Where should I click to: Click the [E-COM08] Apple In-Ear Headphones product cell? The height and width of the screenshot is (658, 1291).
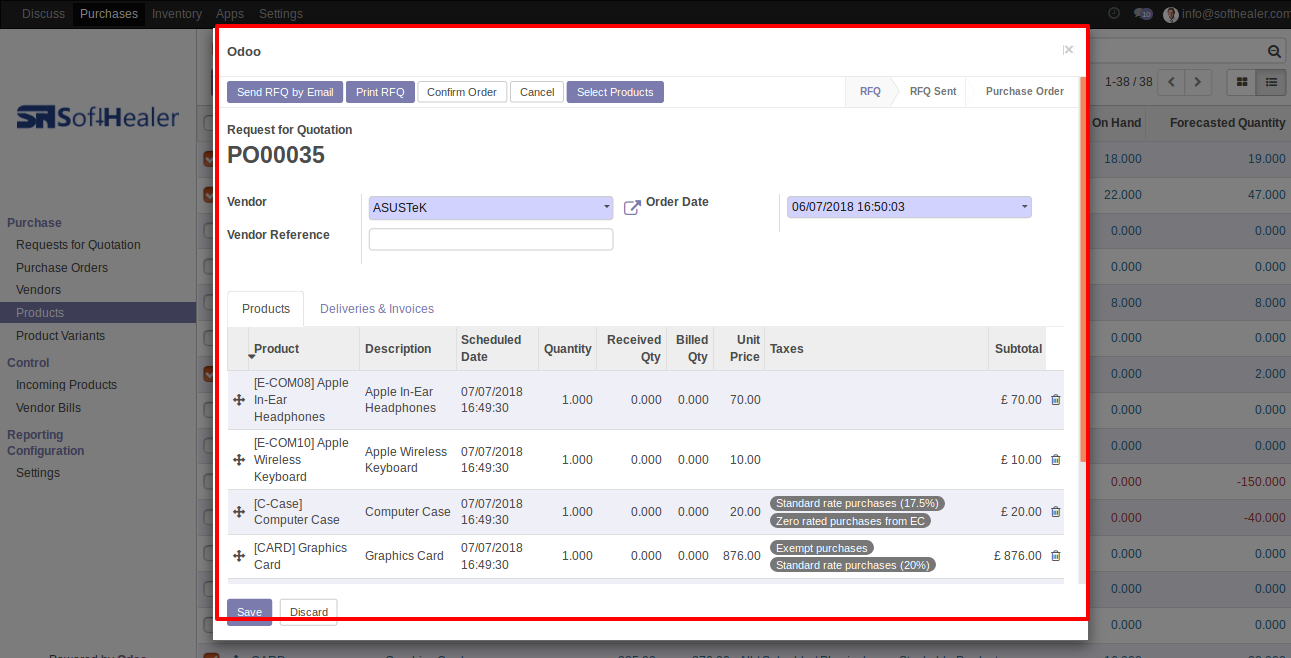point(303,400)
